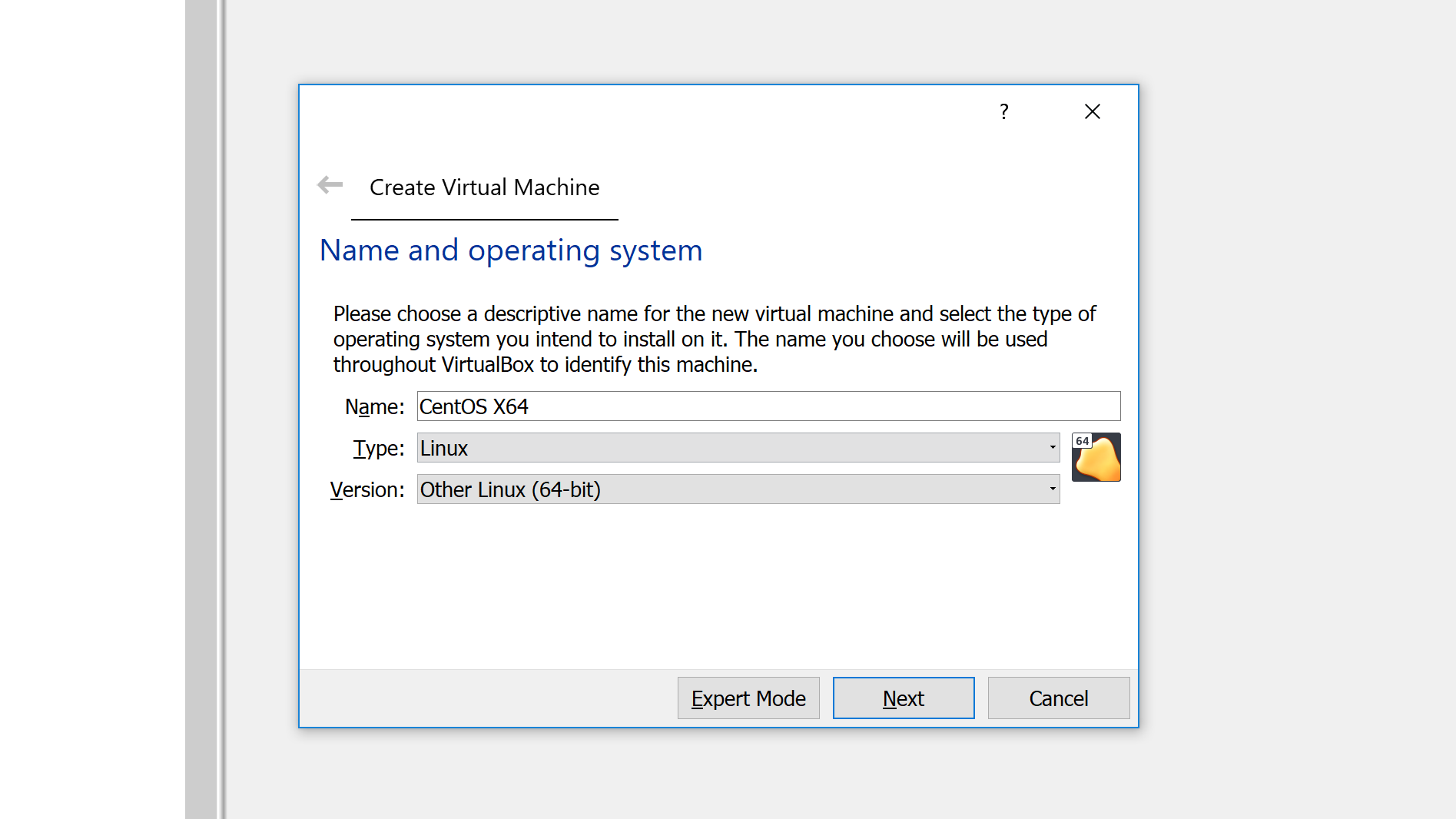
Task: Click the back arrow in wizard header
Action: click(330, 185)
